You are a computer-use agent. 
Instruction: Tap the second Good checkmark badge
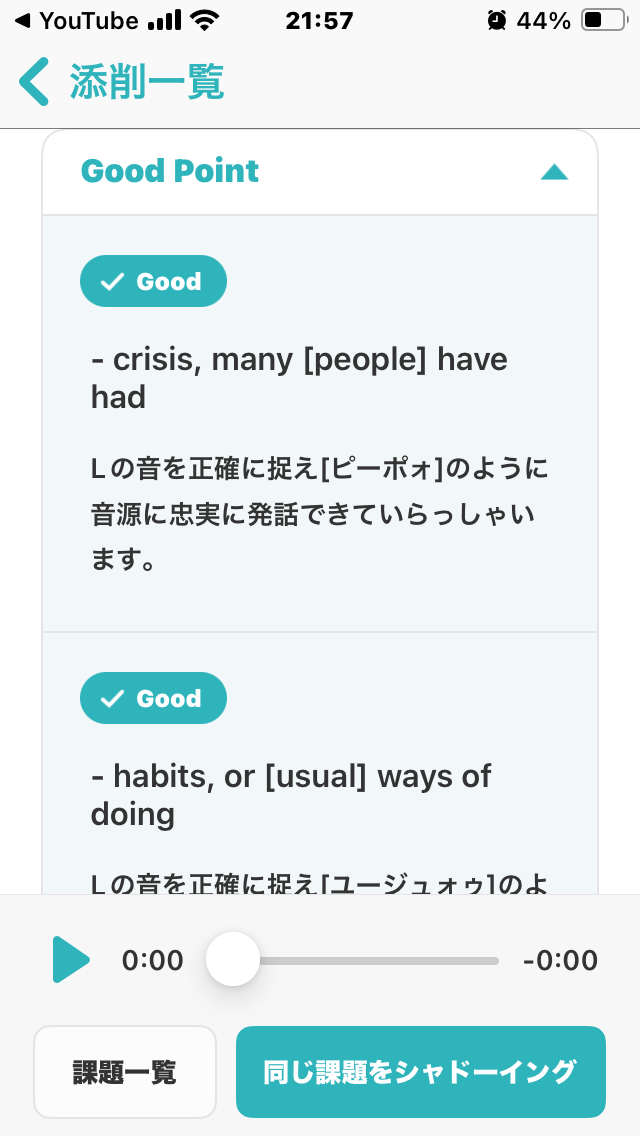153,698
